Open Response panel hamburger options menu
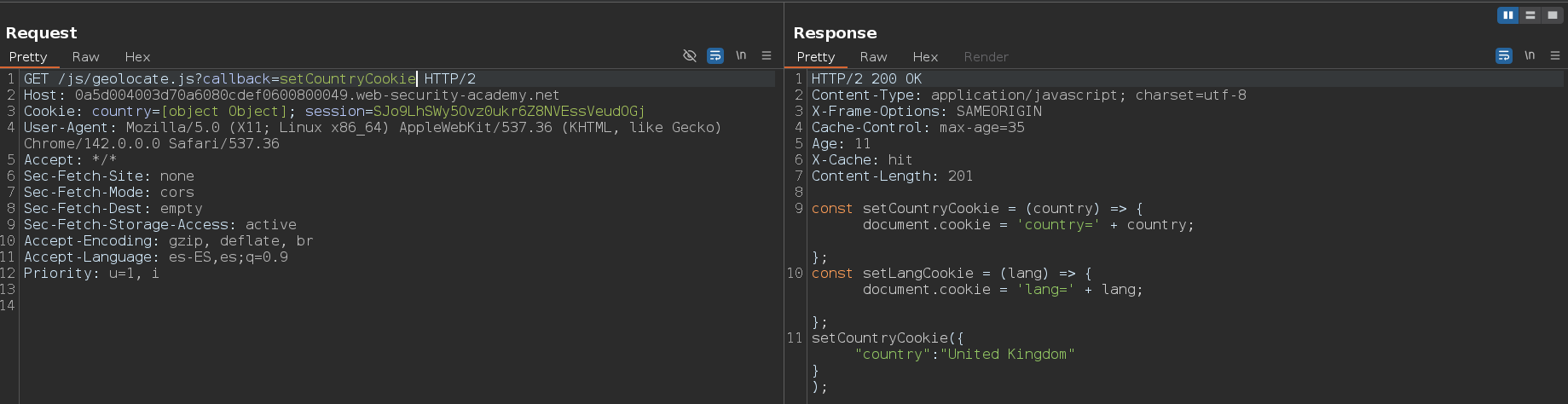This screenshot has width=1568, height=404. pyautogui.click(x=1555, y=55)
